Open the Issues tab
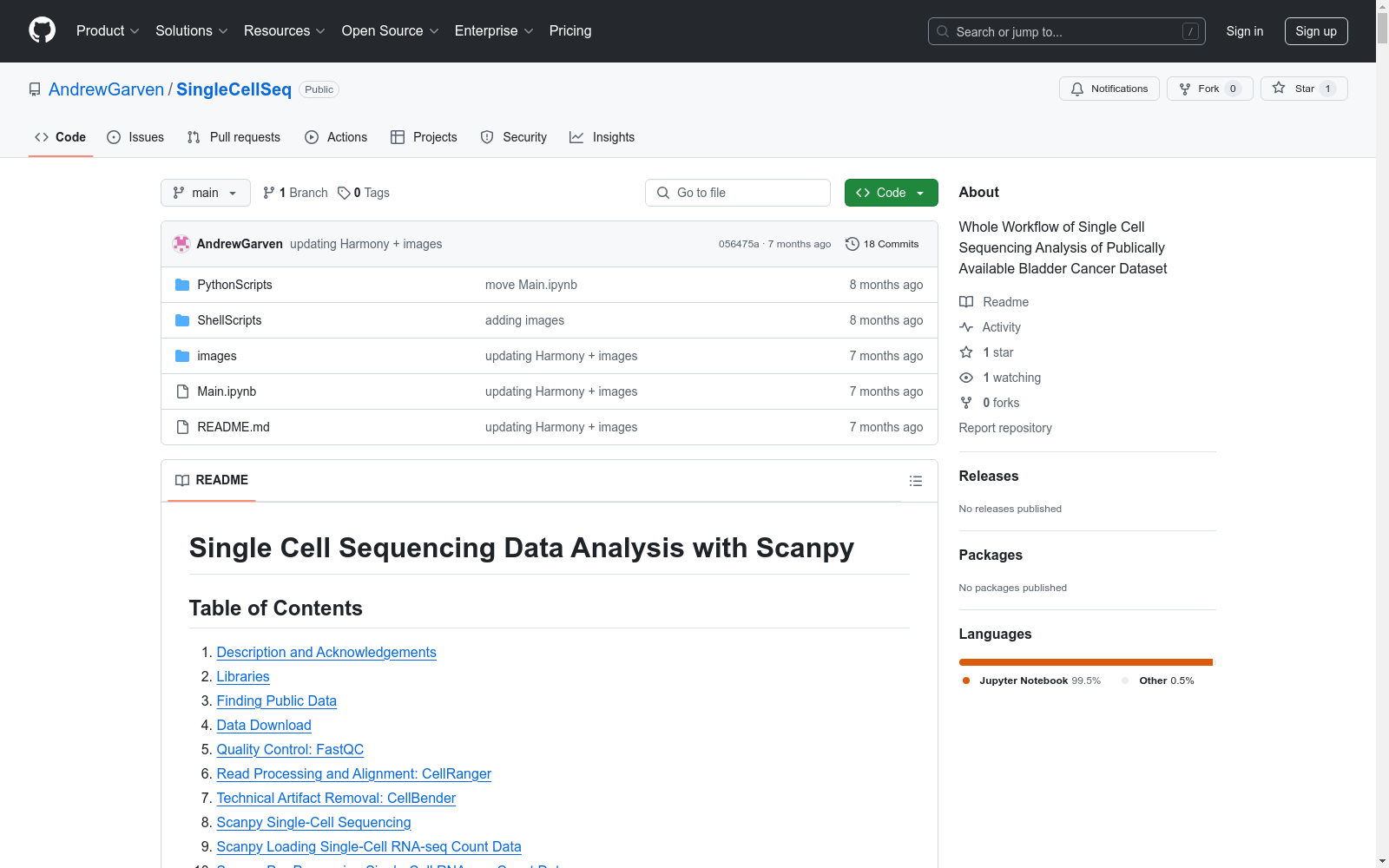This screenshot has width=1389, height=868. click(x=135, y=137)
